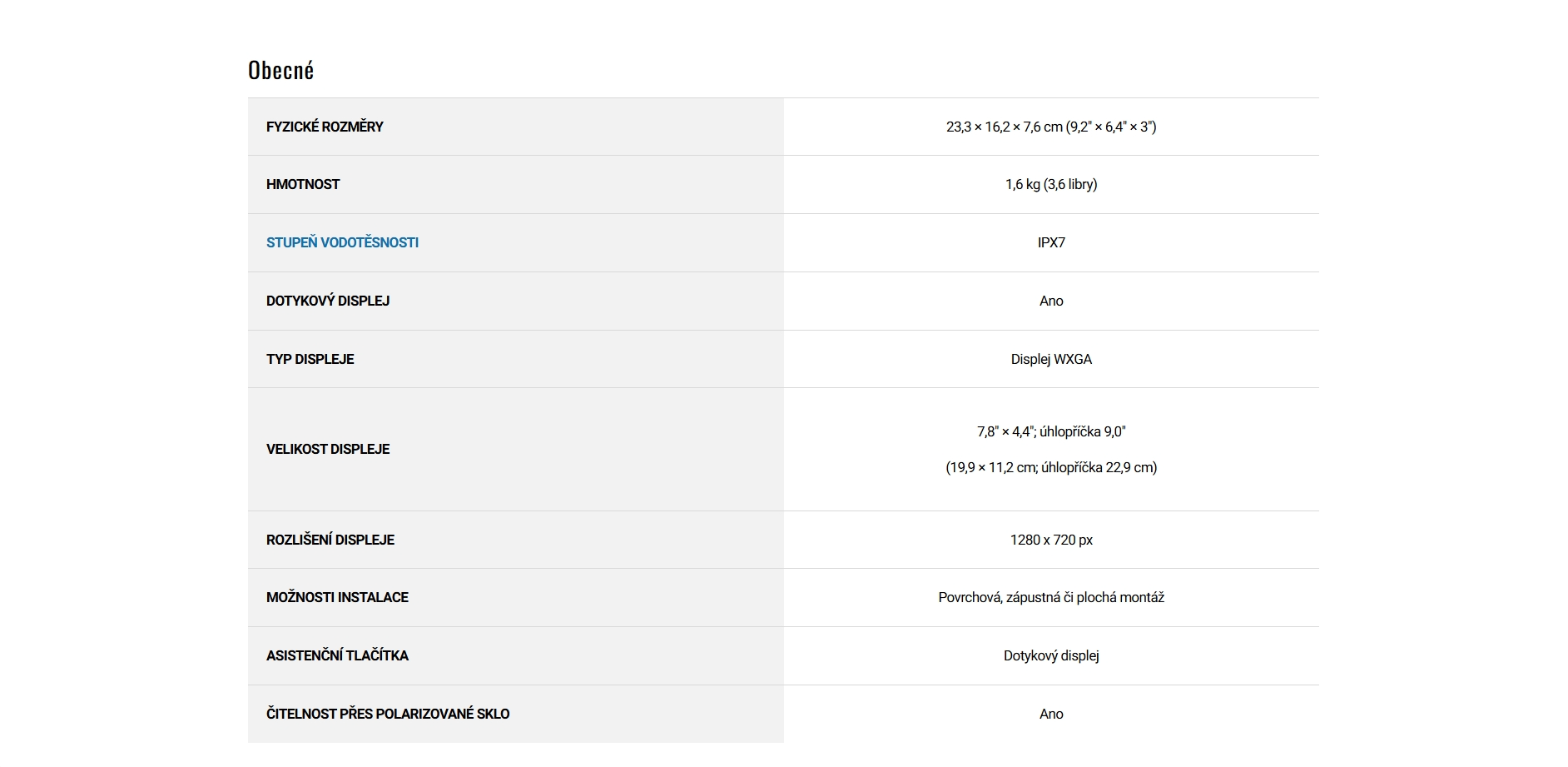Select the Asistenční tlačítka row label
This screenshot has width=1568, height=767.
337,655
